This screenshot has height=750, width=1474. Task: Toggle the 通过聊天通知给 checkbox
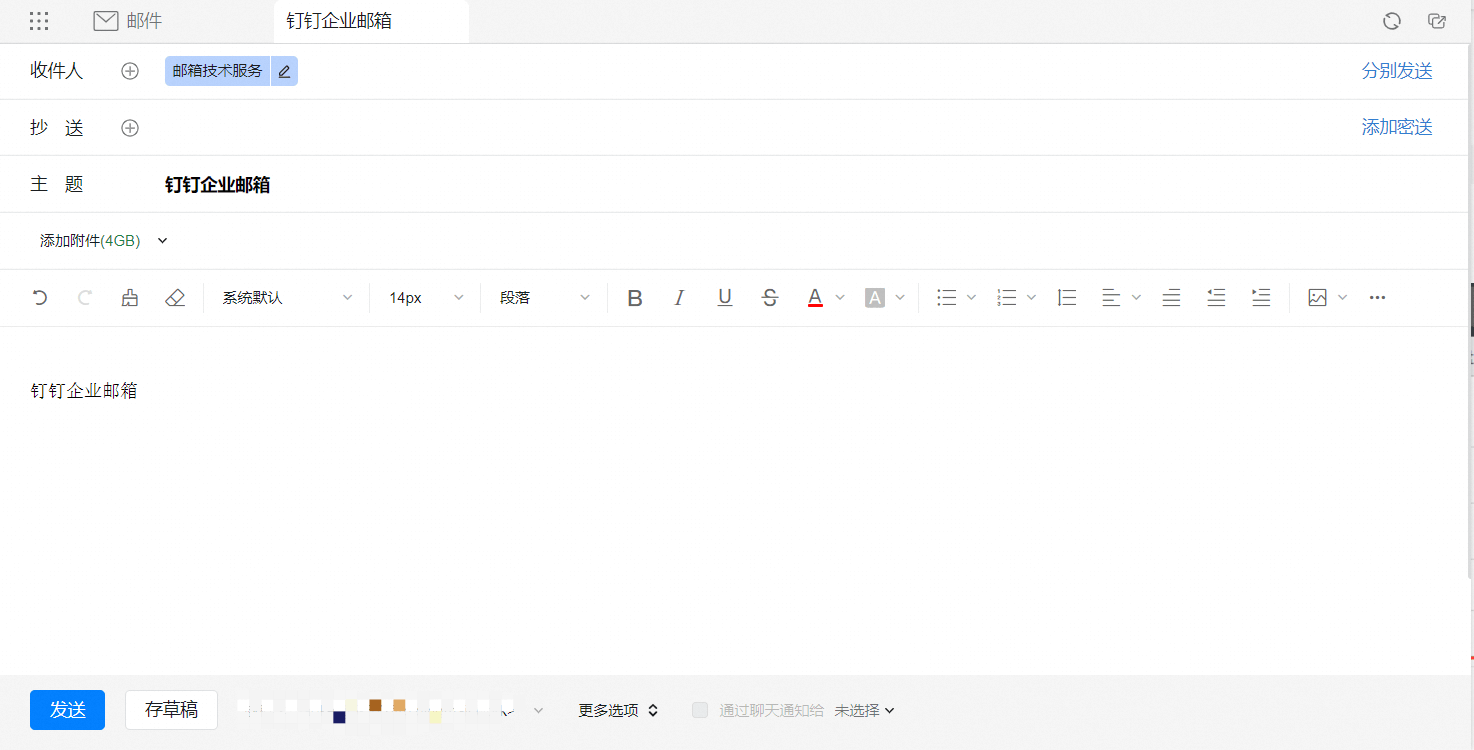point(700,710)
